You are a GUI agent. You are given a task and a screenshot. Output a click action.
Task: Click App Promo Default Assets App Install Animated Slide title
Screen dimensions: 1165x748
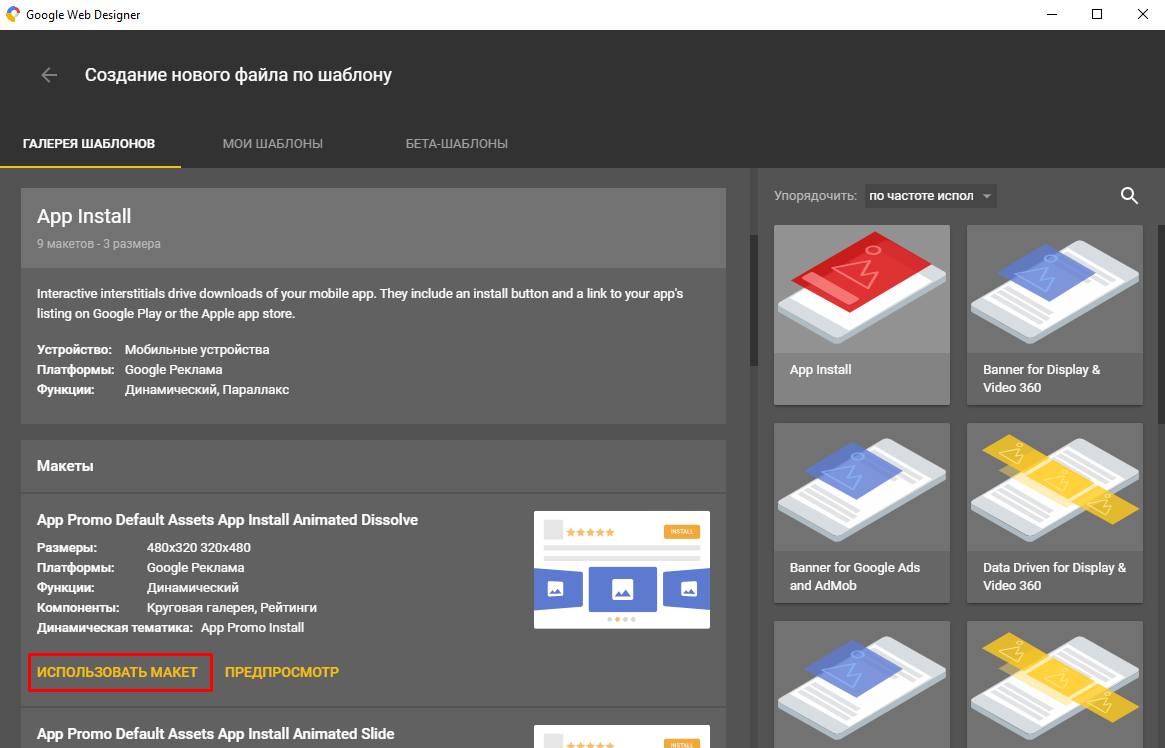[x=215, y=734]
